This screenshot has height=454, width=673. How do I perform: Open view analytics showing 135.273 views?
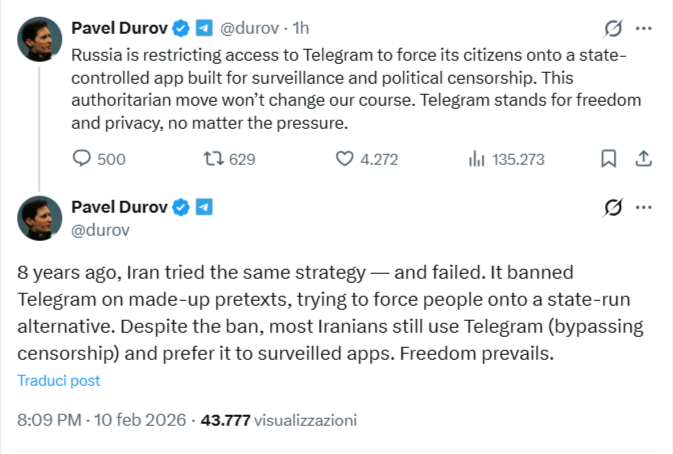(477, 158)
